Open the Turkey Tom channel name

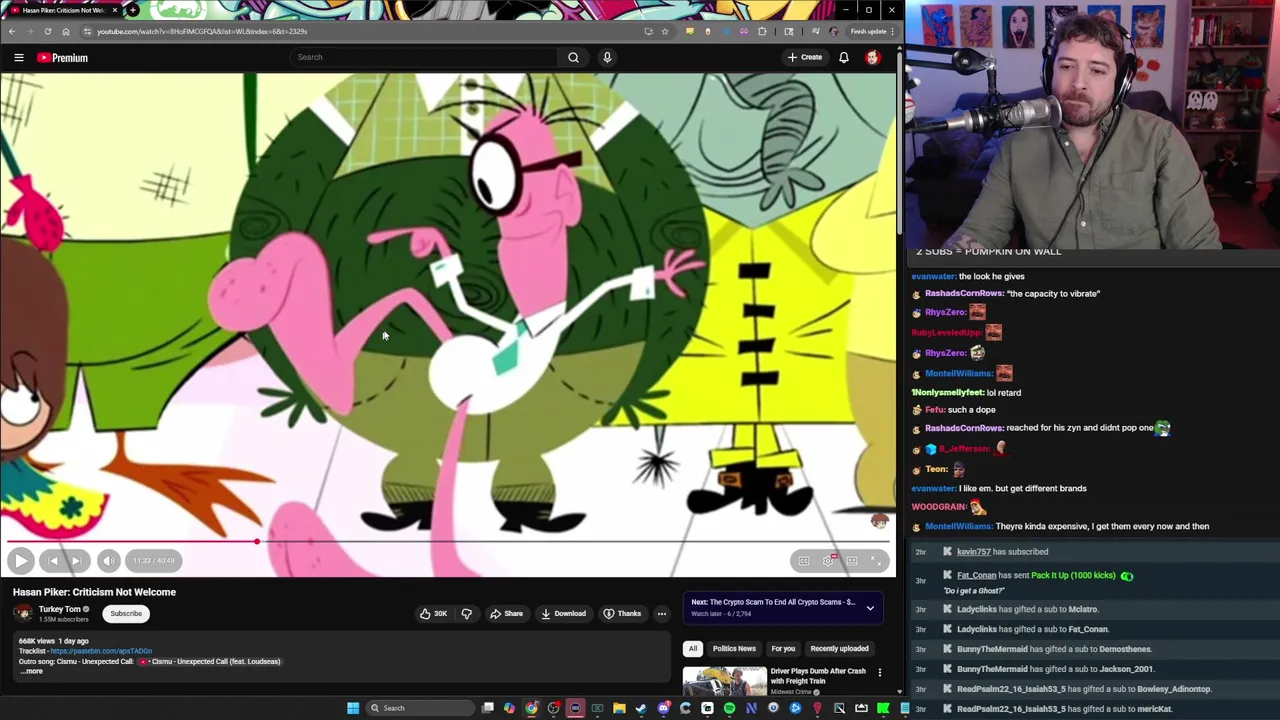[59, 609]
